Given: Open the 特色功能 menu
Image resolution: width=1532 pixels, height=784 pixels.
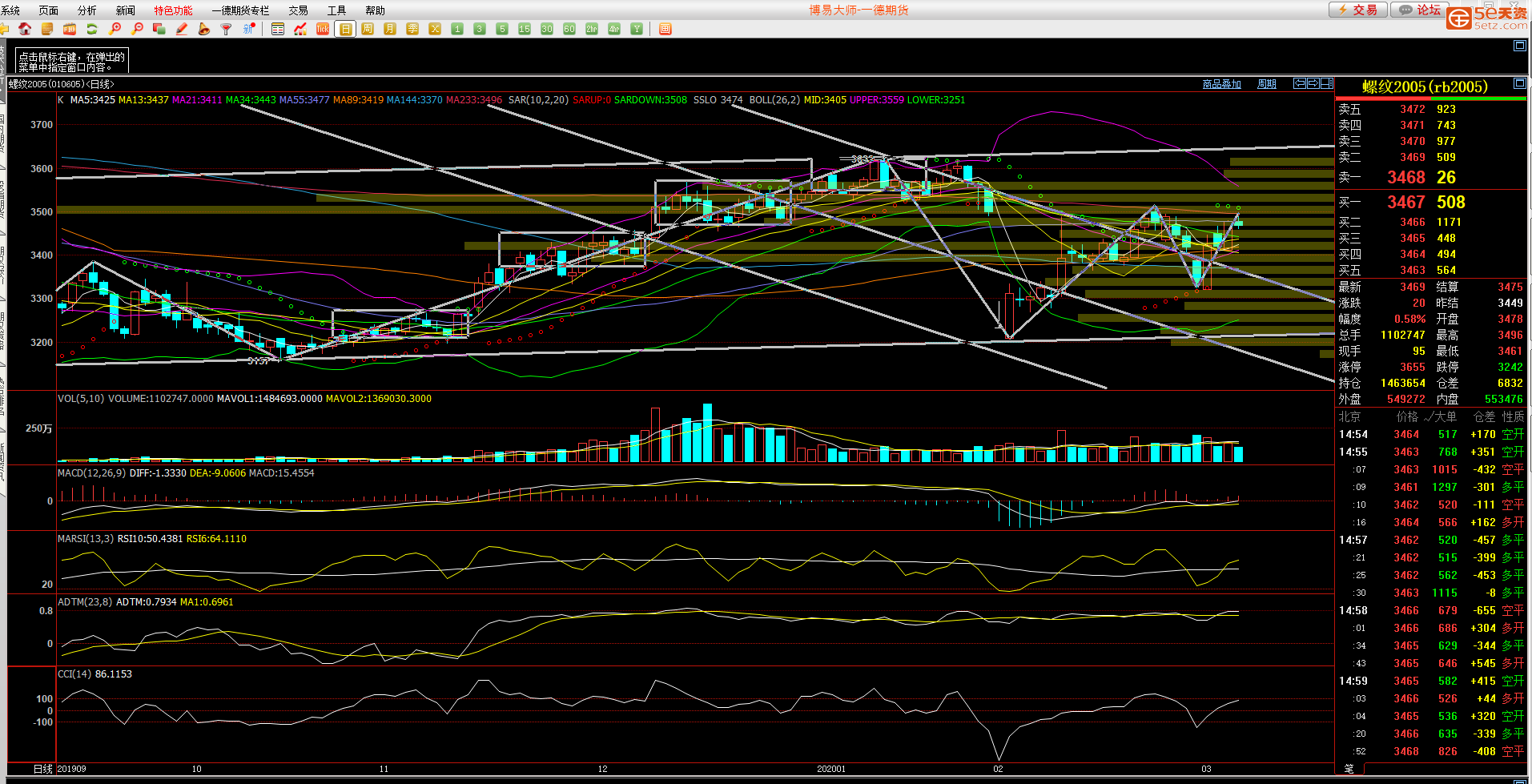Looking at the screenshot, I should (174, 10).
